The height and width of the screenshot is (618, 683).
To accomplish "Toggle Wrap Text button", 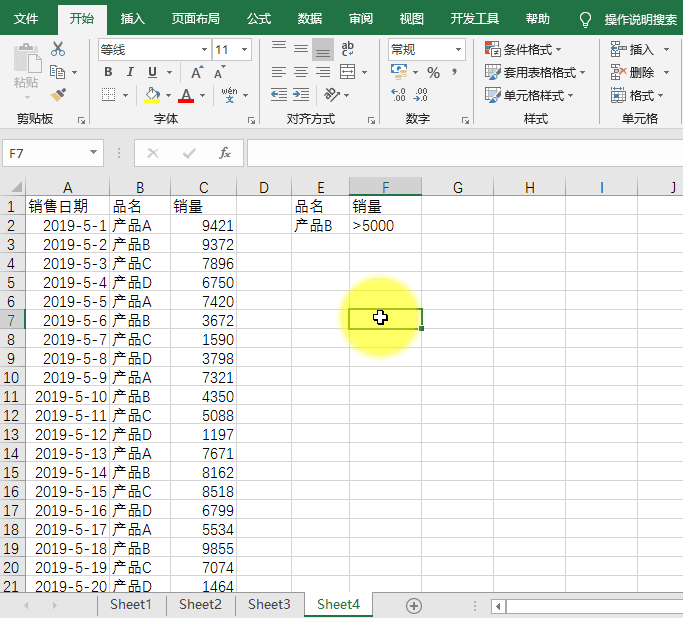I will (x=348, y=49).
